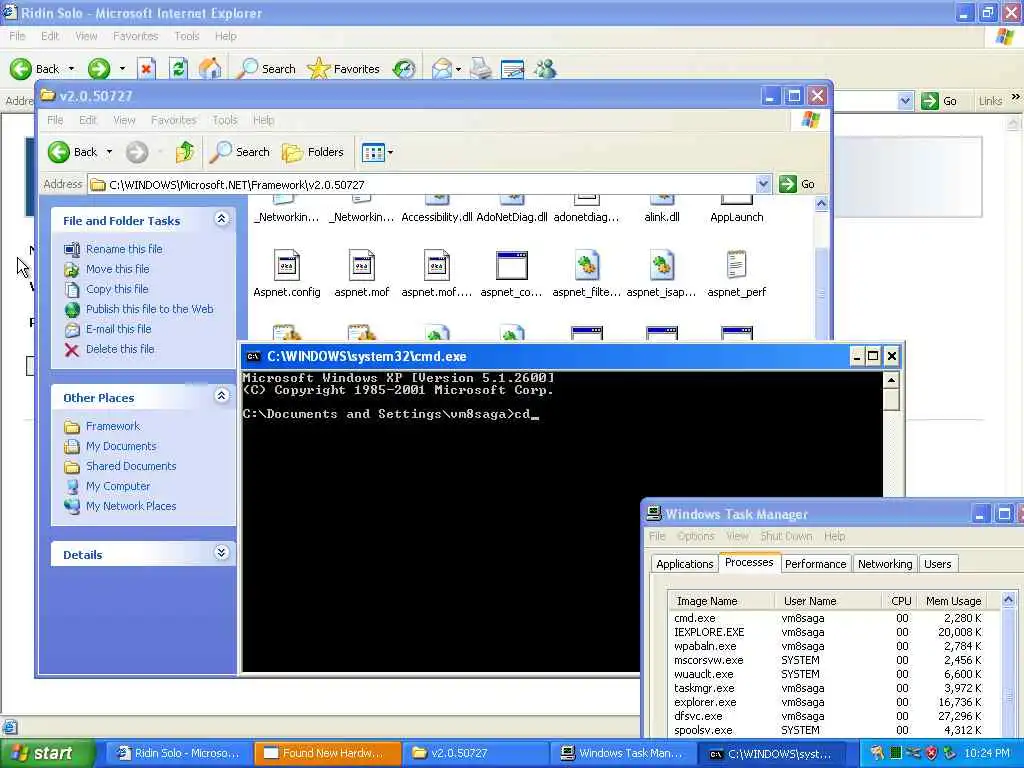Select Aspnet.config file icon
The width and height of the screenshot is (1024, 768).
287,266
